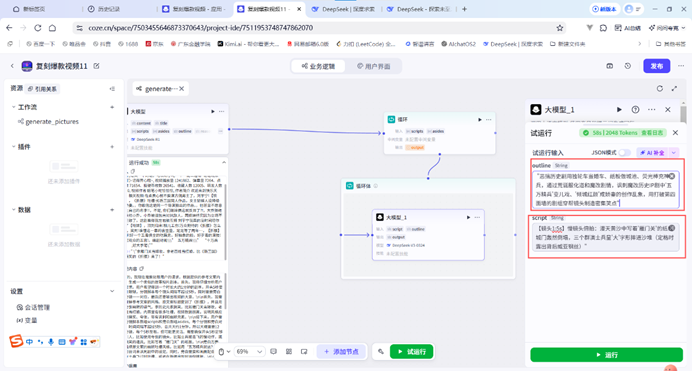Viewport: 692px width, 371px height.
Task: Open 变量 variables settings
Action: pos(27,320)
